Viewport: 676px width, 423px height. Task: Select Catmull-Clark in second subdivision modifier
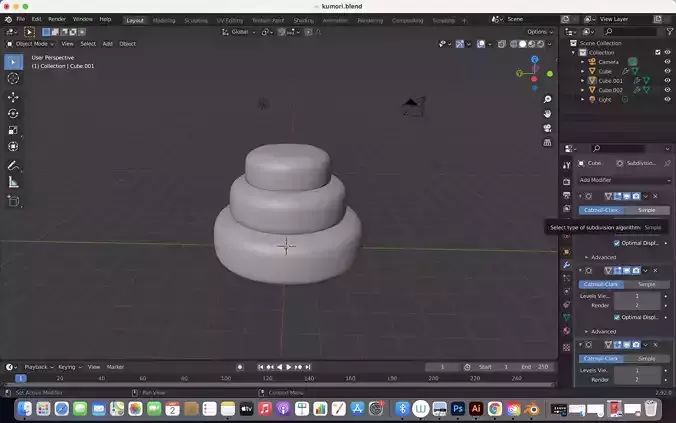[x=601, y=284]
